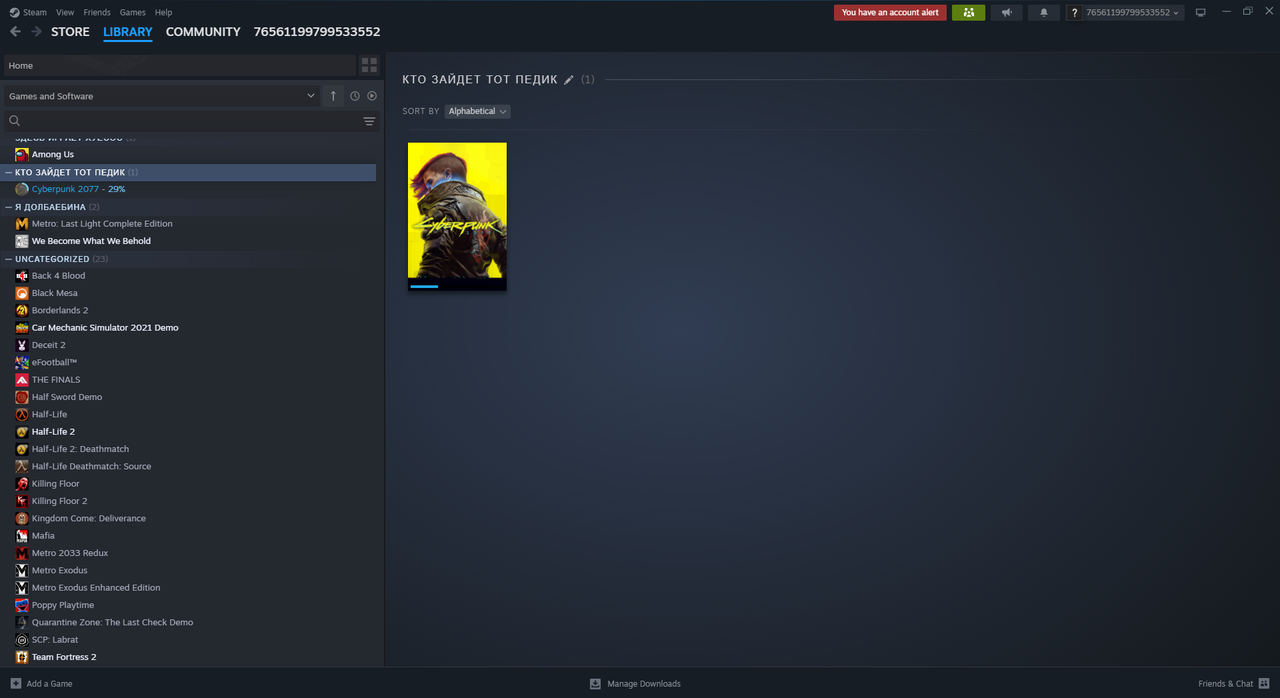
Task: Switch to the LIBRARY tab
Action: pos(128,32)
